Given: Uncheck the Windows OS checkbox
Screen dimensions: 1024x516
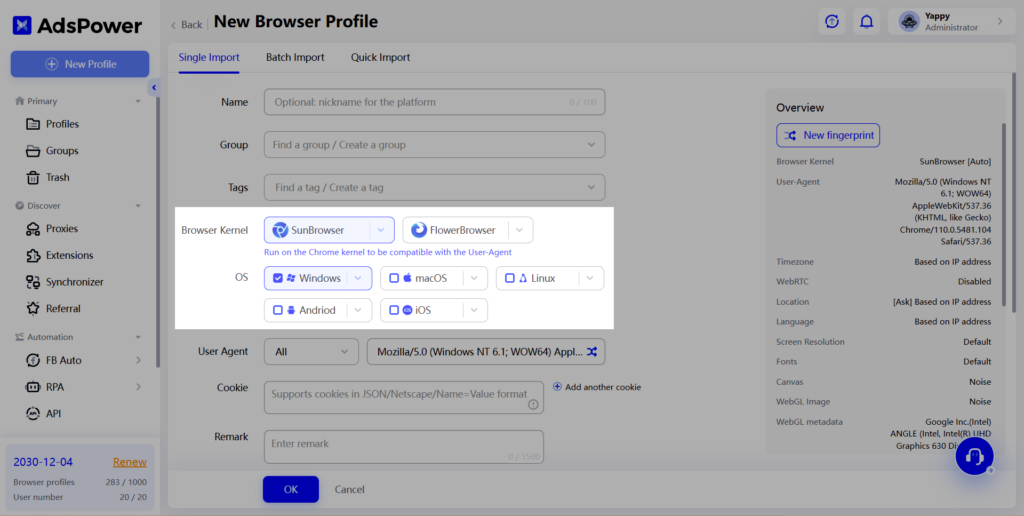Looking at the screenshot, I should [x=278, y=278].
